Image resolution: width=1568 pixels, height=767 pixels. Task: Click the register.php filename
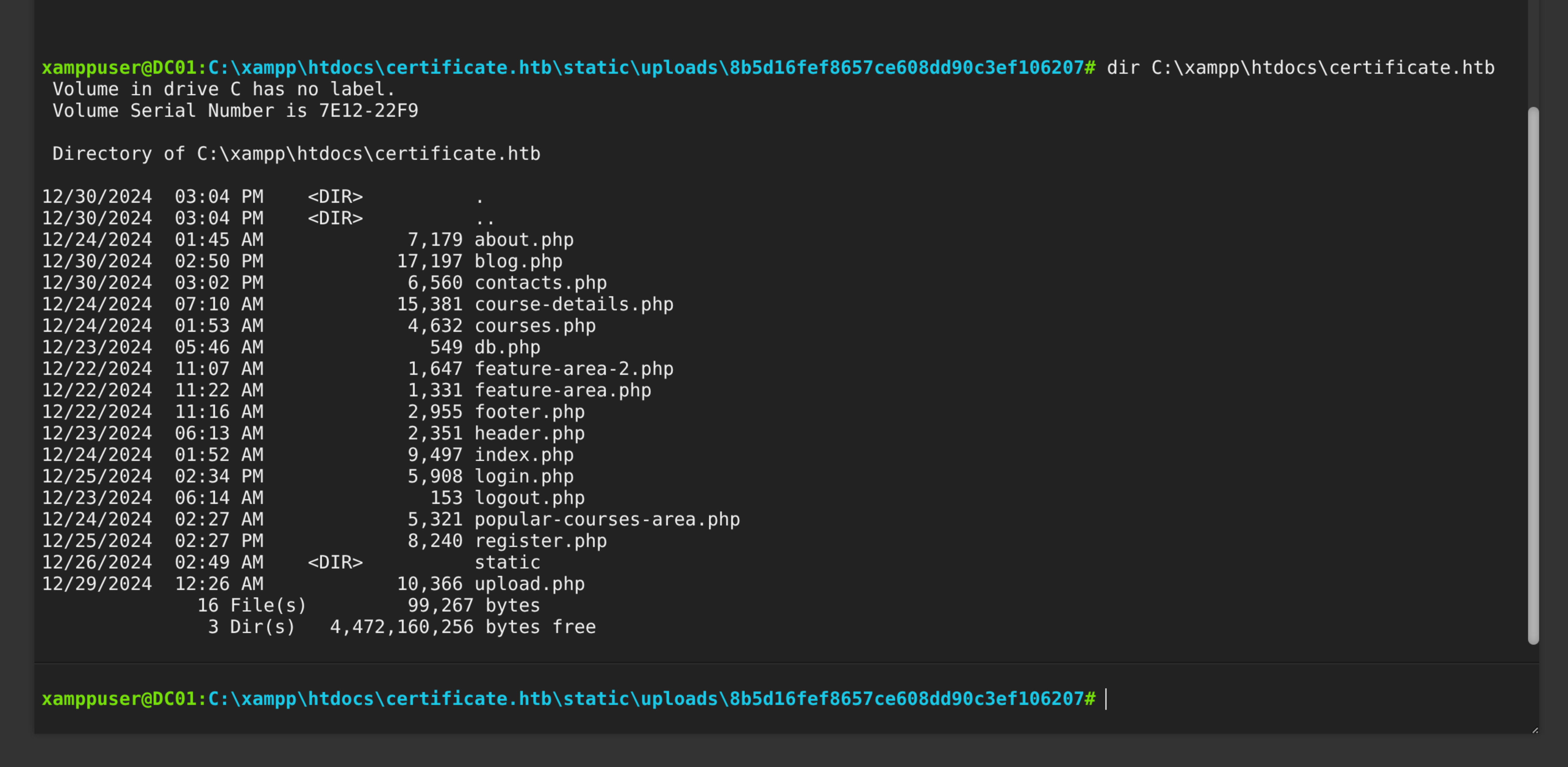click(x=540, y=541)
